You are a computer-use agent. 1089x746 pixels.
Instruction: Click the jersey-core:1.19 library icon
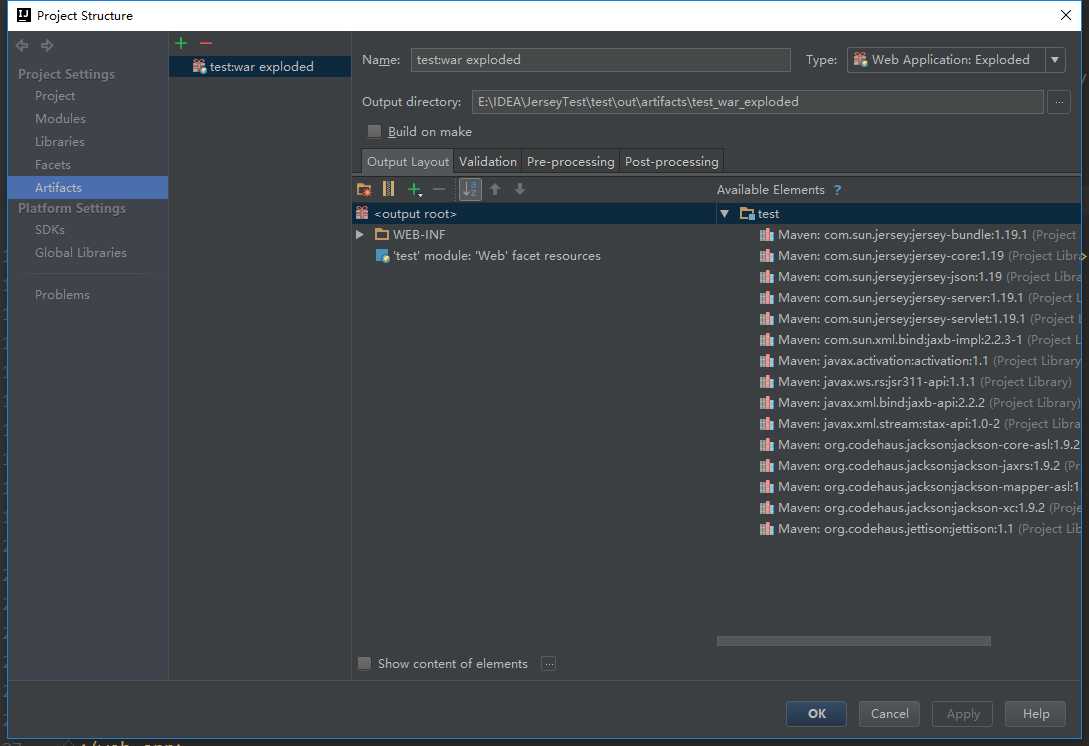(x=767, y=256)
